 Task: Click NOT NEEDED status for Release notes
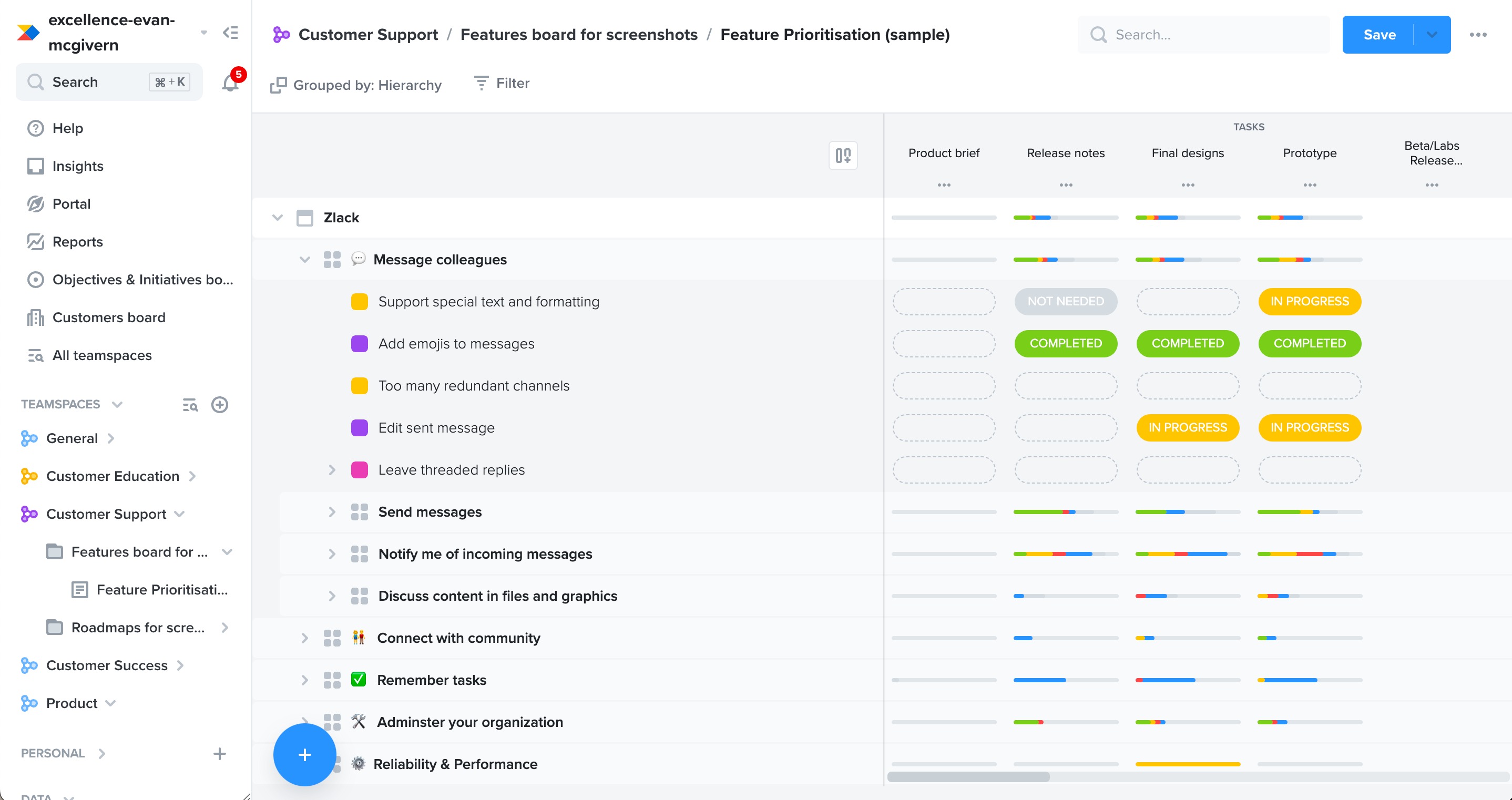1066,302
